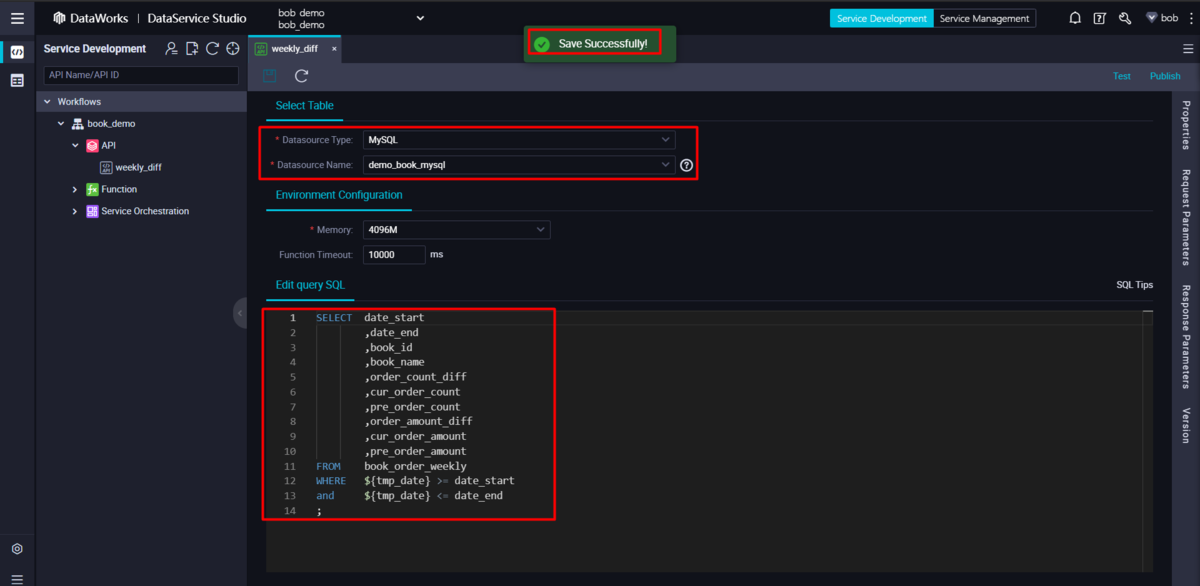Switch to Service Development mode
This screenshot has height=586, width=1200.
pos(881,18)
